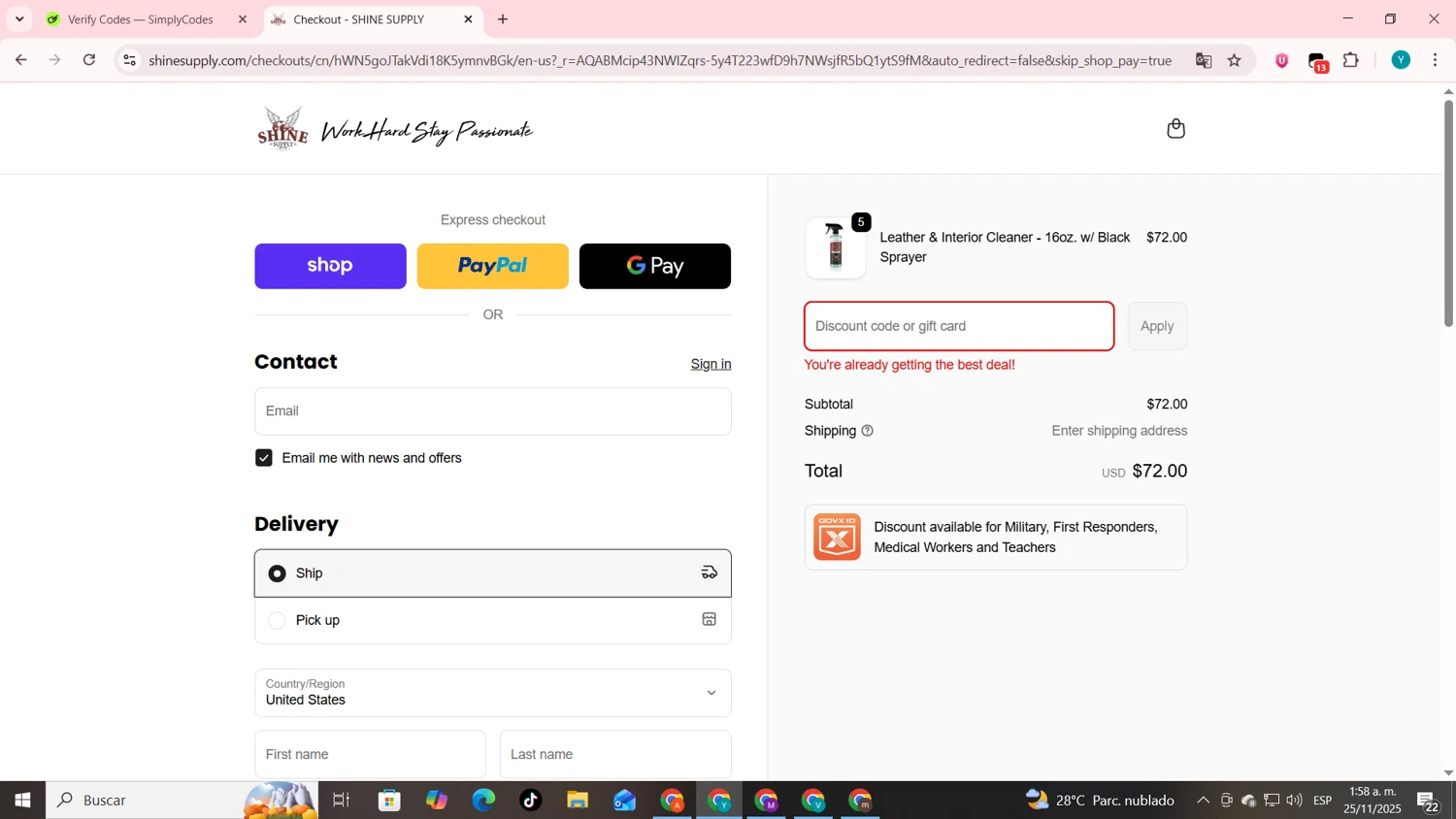Close the Checkout - SHINE SUPPLY tab
The width and height of the screenshot is (1456, 819).
pyautogui.click(x=468, y=19)
